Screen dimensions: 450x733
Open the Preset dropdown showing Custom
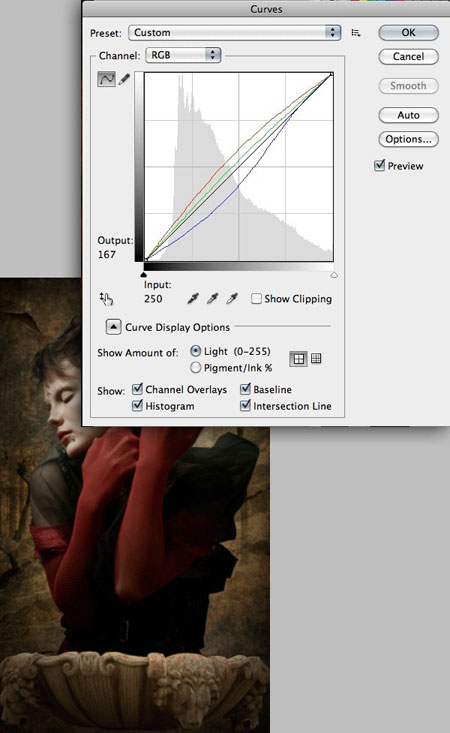(234, 33)
